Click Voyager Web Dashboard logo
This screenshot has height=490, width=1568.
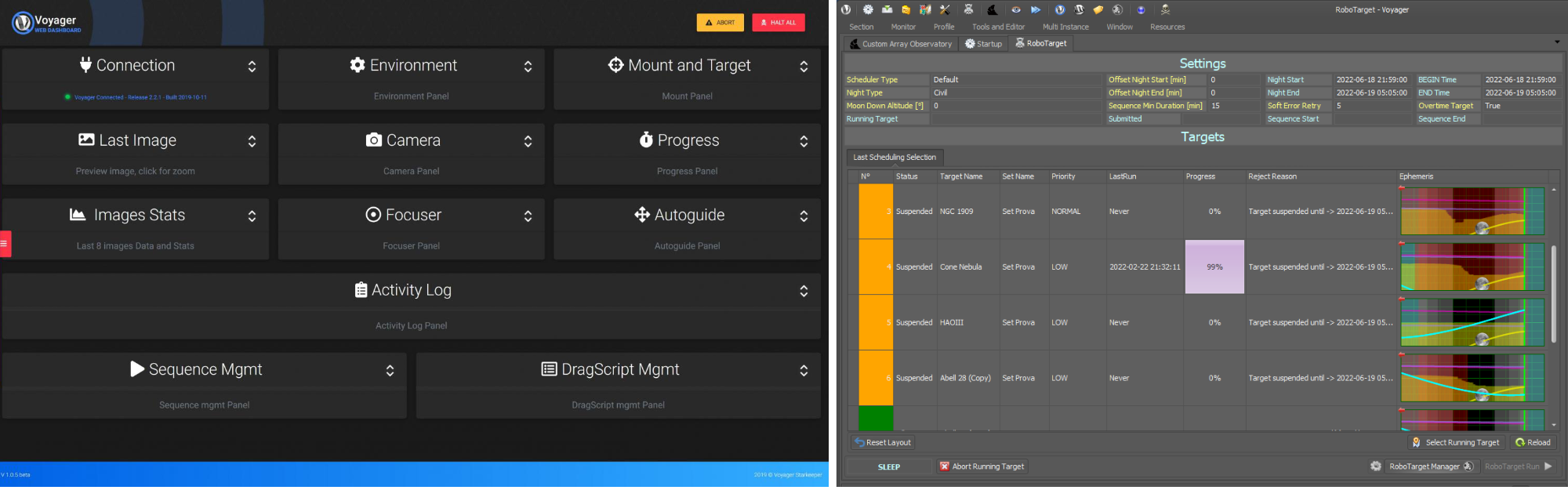(47, 24)
